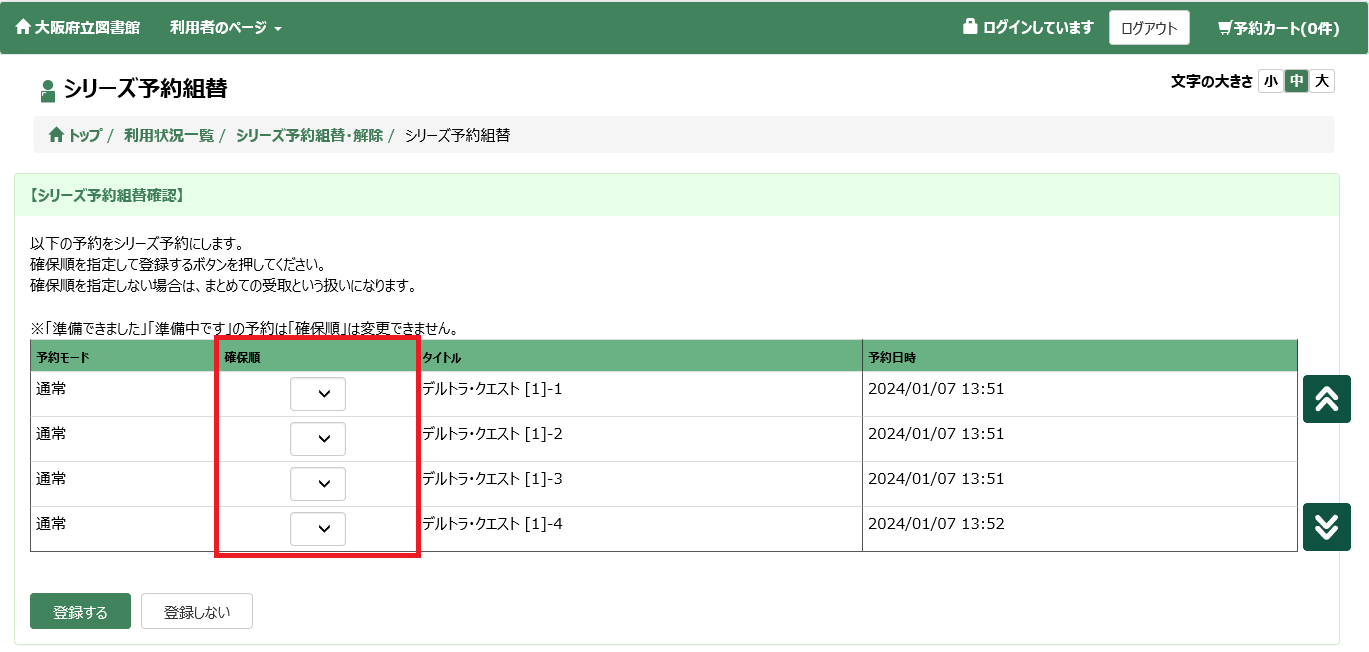
Task: Set text size to 中
Action: coord(1296,81)
